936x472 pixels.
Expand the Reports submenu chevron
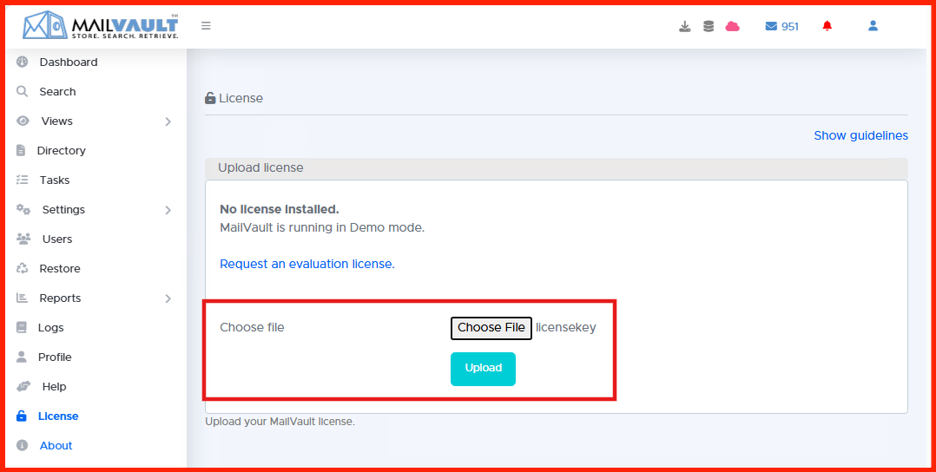(168, 298)
